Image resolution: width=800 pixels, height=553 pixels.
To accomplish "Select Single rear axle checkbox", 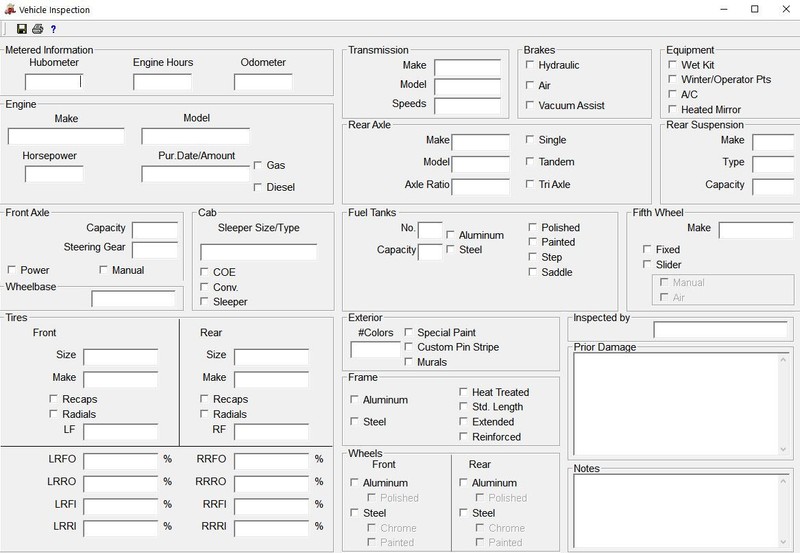I will coord(530,139).
